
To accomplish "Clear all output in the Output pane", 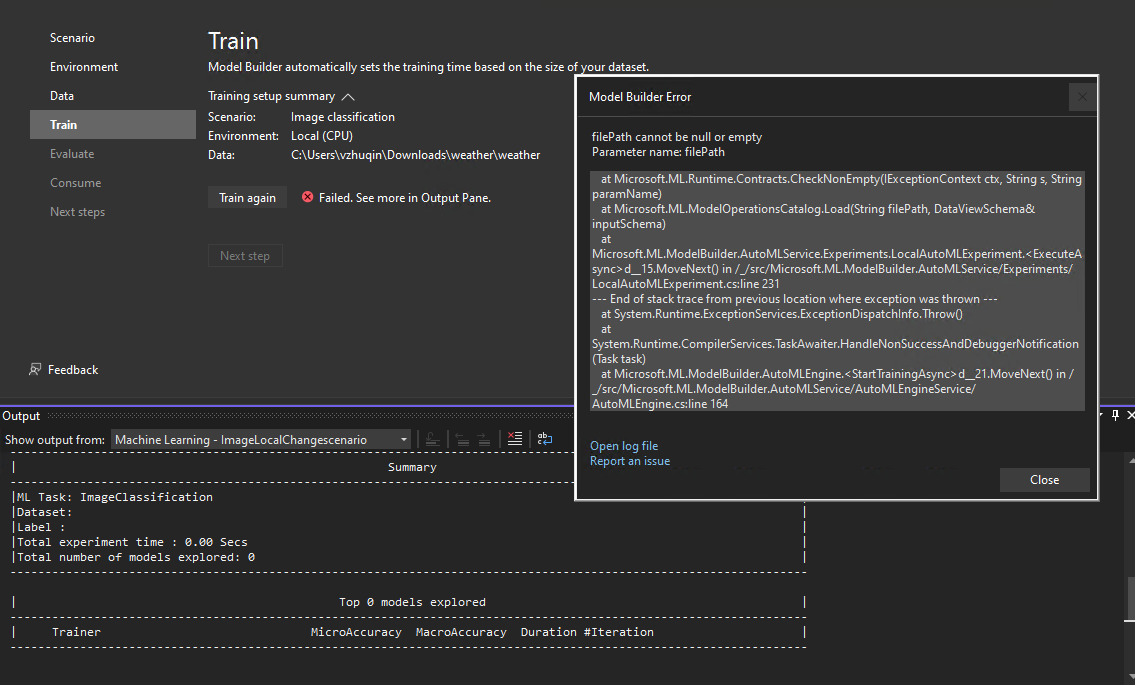I will (x=514, y=439).
